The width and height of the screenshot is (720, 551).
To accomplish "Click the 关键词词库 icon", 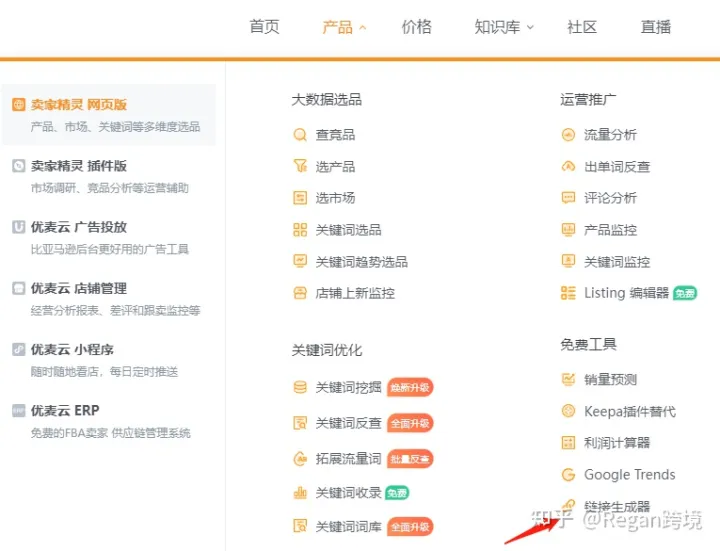I will (x=300, y=526).
